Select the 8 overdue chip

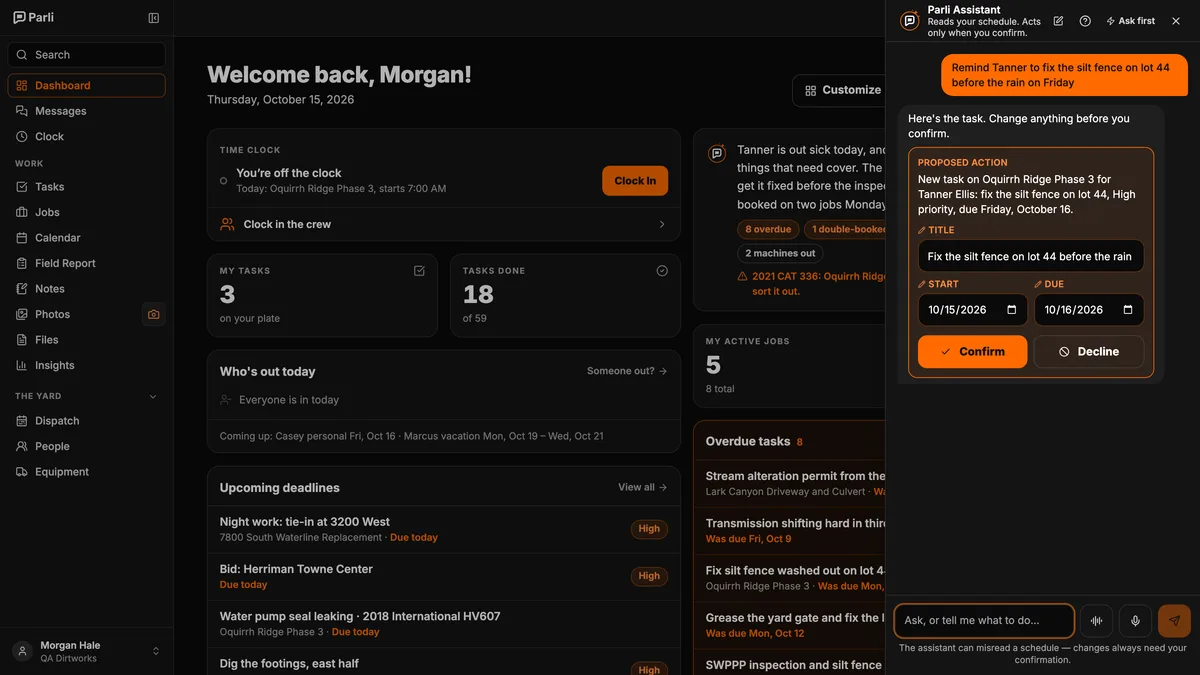pyautogui.click(x=768, y=229)
